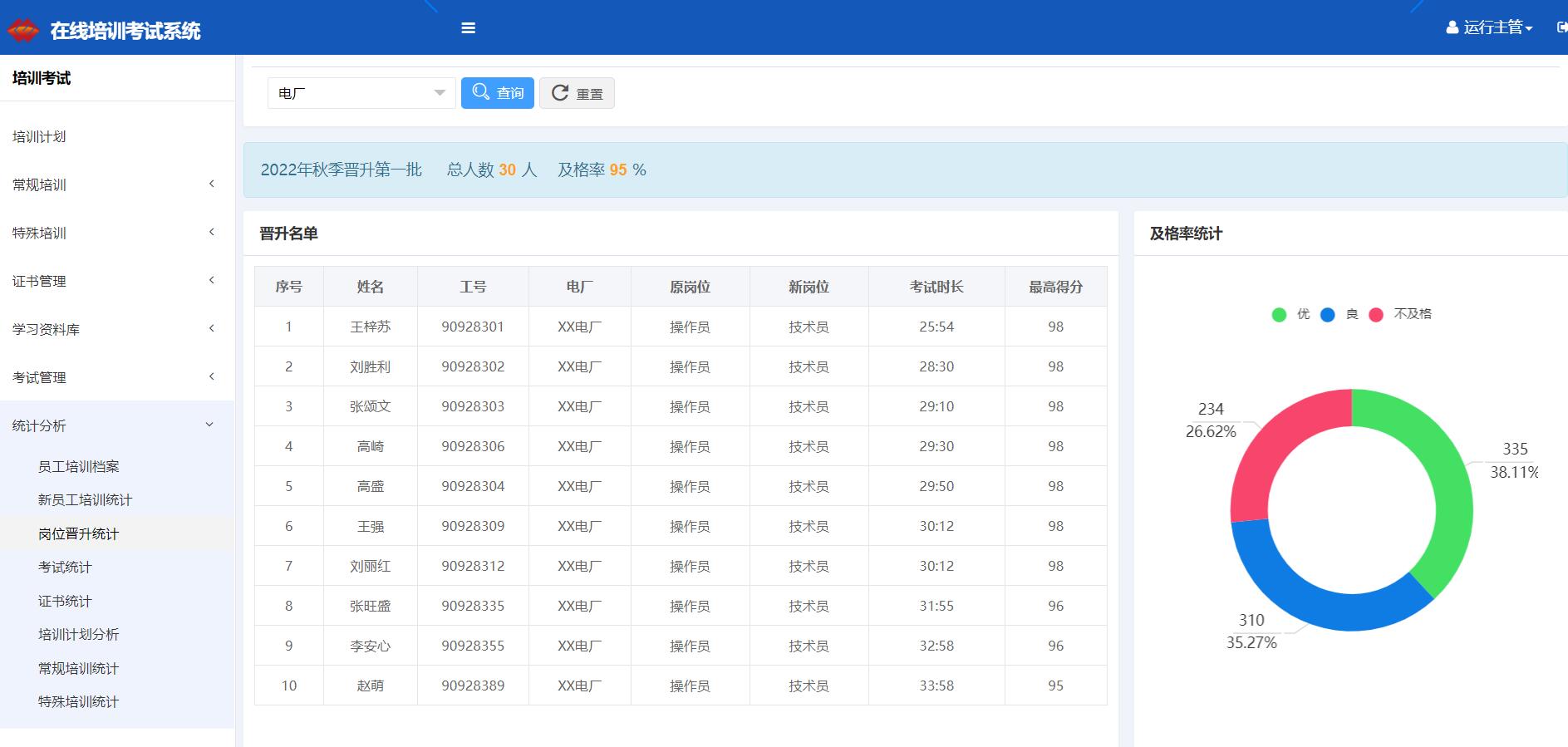Open the 运行主管 user dropdown
The image size is (1568, 747).
click(1497, 27)
